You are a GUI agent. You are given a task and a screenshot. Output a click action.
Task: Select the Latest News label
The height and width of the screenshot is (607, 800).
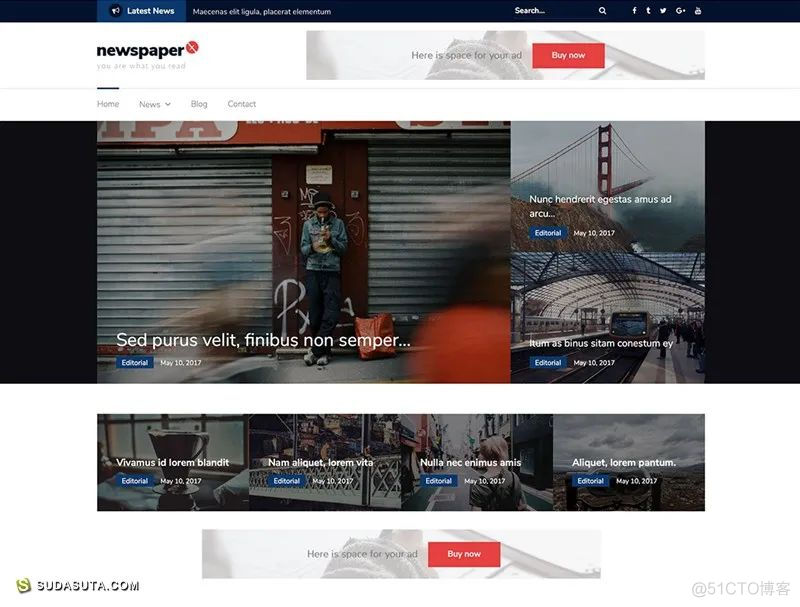click(x=151, y=11)
